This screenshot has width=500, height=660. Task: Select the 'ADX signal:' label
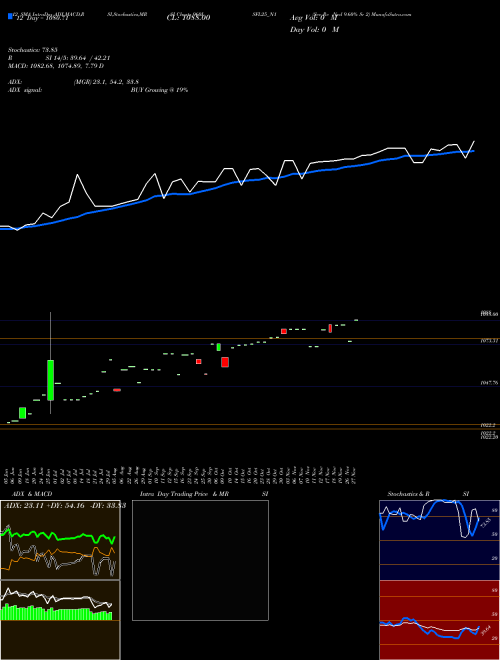[x=25, y=90]
